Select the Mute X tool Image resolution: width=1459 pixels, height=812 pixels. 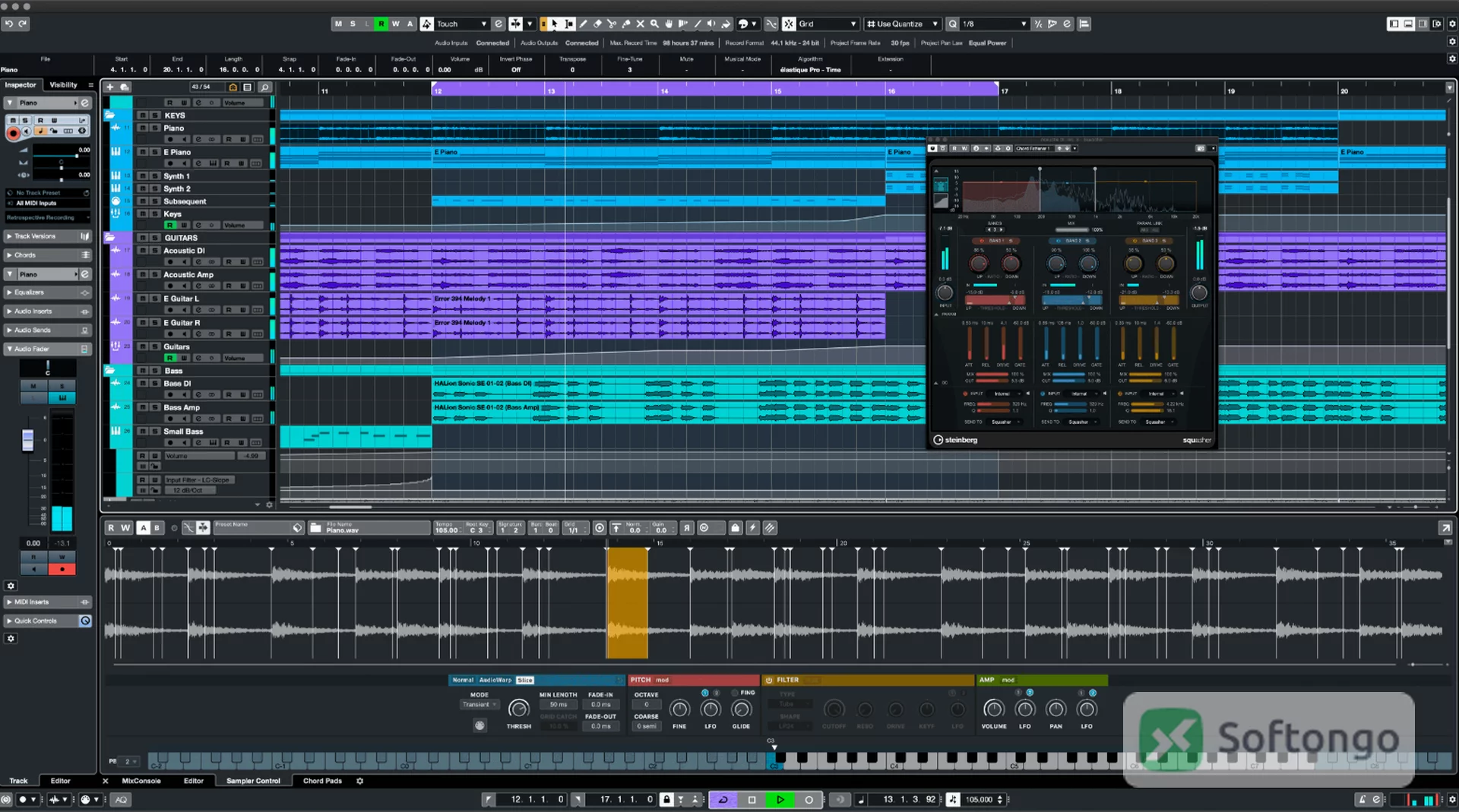[641, 24]
